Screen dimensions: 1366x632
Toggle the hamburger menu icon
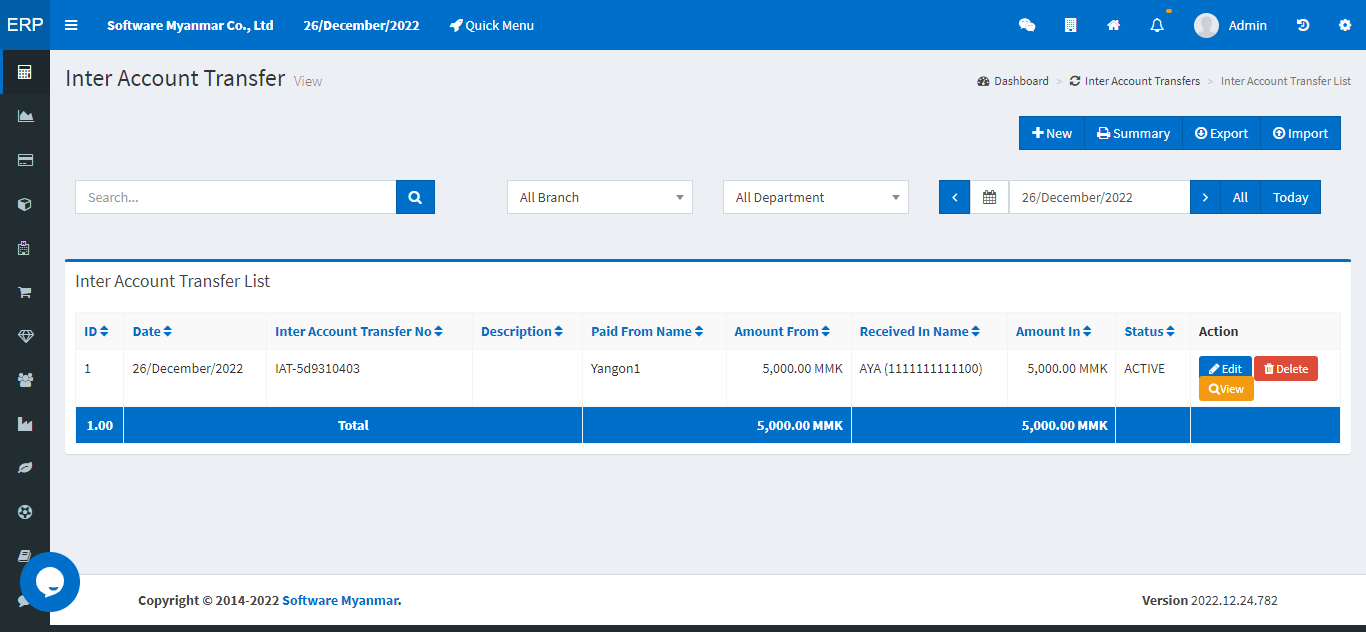point(71,25)
